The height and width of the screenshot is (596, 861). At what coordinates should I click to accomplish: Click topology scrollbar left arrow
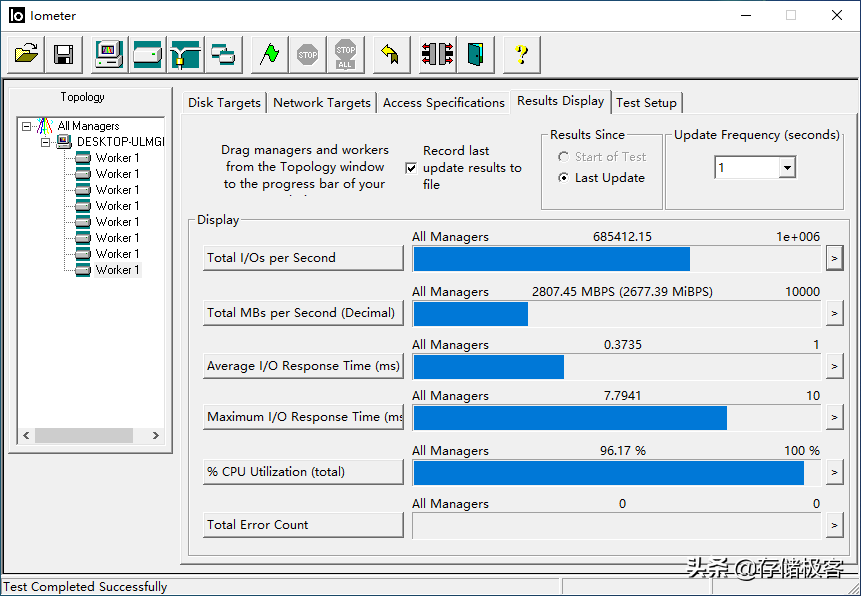(26, 435)
